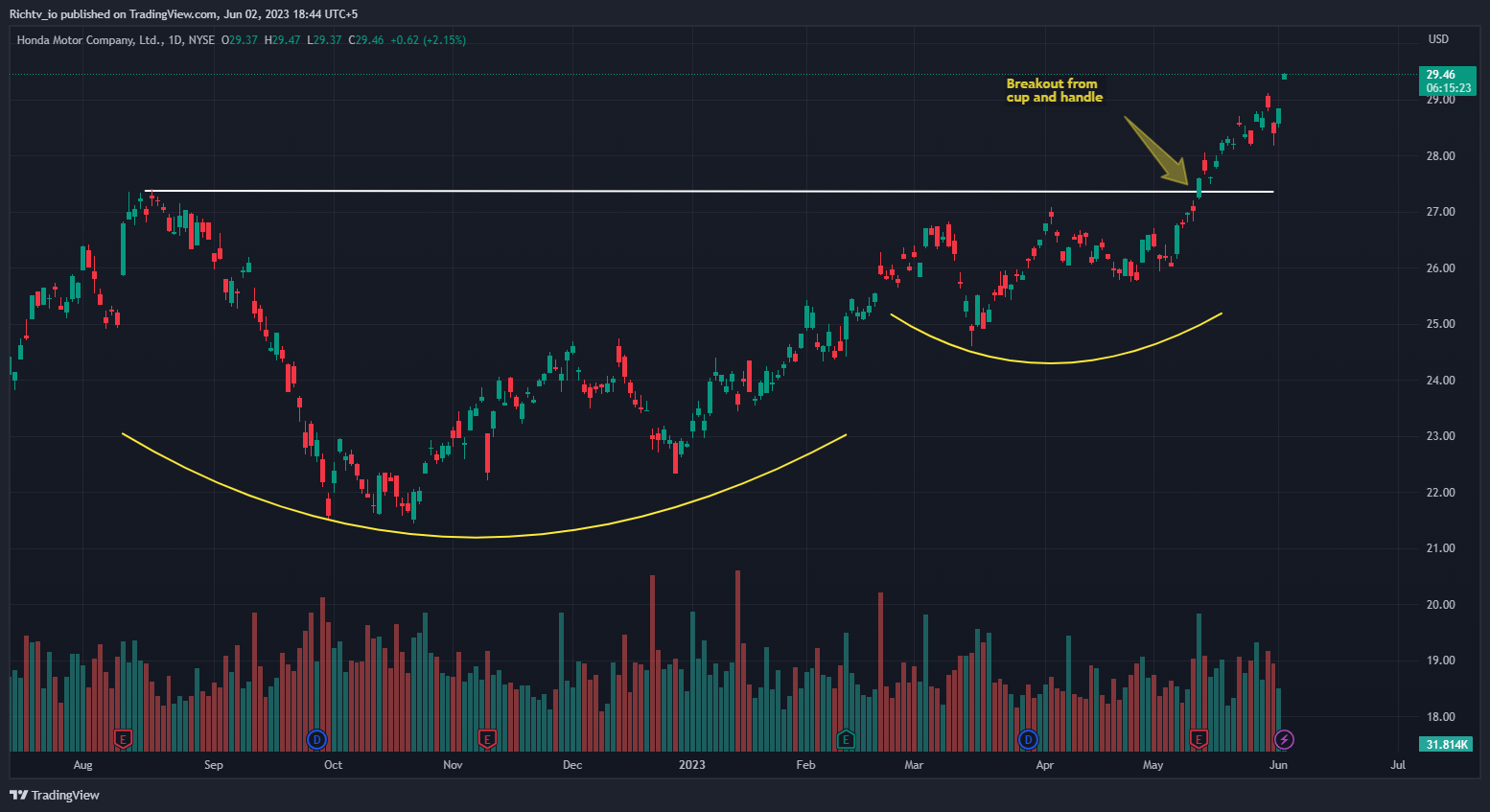Click the Jun label on time axis
The height and width of the screenshot is (812, 1490).
[x=1278, y=765]
